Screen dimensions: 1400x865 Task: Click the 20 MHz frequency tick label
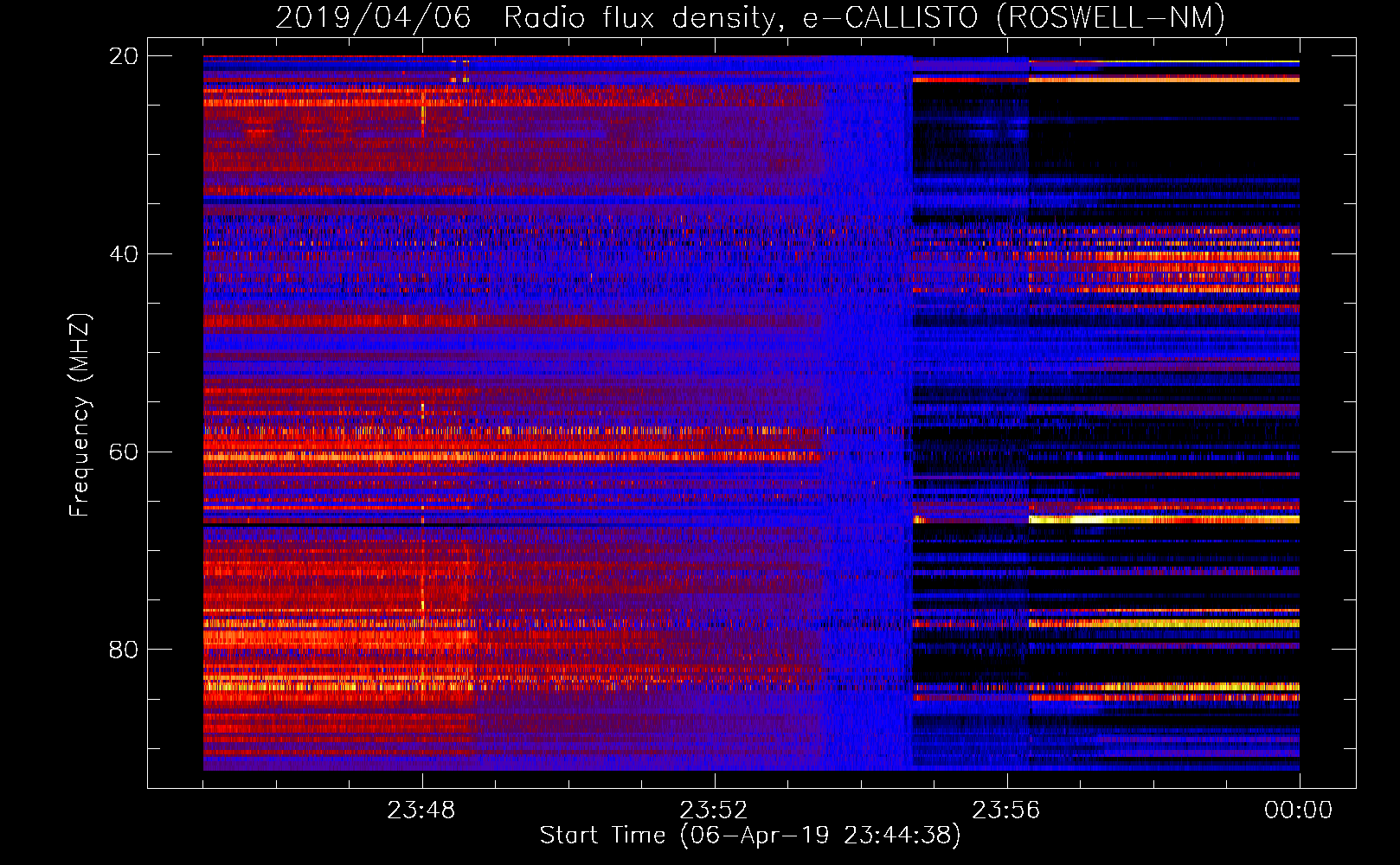(124, 55)
